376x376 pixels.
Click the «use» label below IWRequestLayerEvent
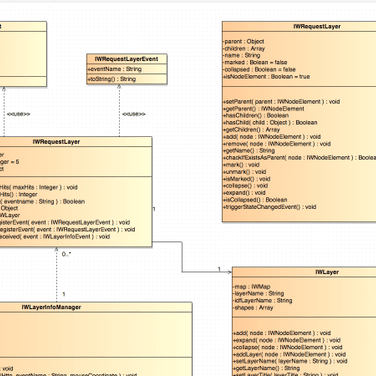pos(134,114)
